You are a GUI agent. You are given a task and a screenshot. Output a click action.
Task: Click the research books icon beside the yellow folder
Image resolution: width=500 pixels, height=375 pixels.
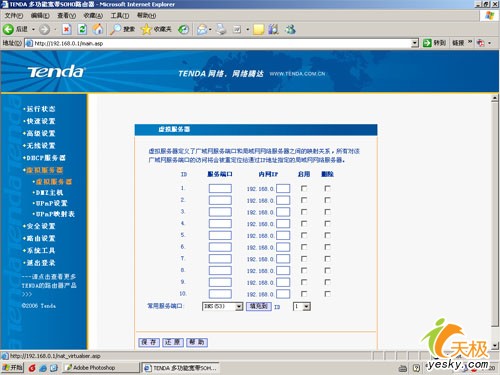pyautogui.click(x=273, y=29)
